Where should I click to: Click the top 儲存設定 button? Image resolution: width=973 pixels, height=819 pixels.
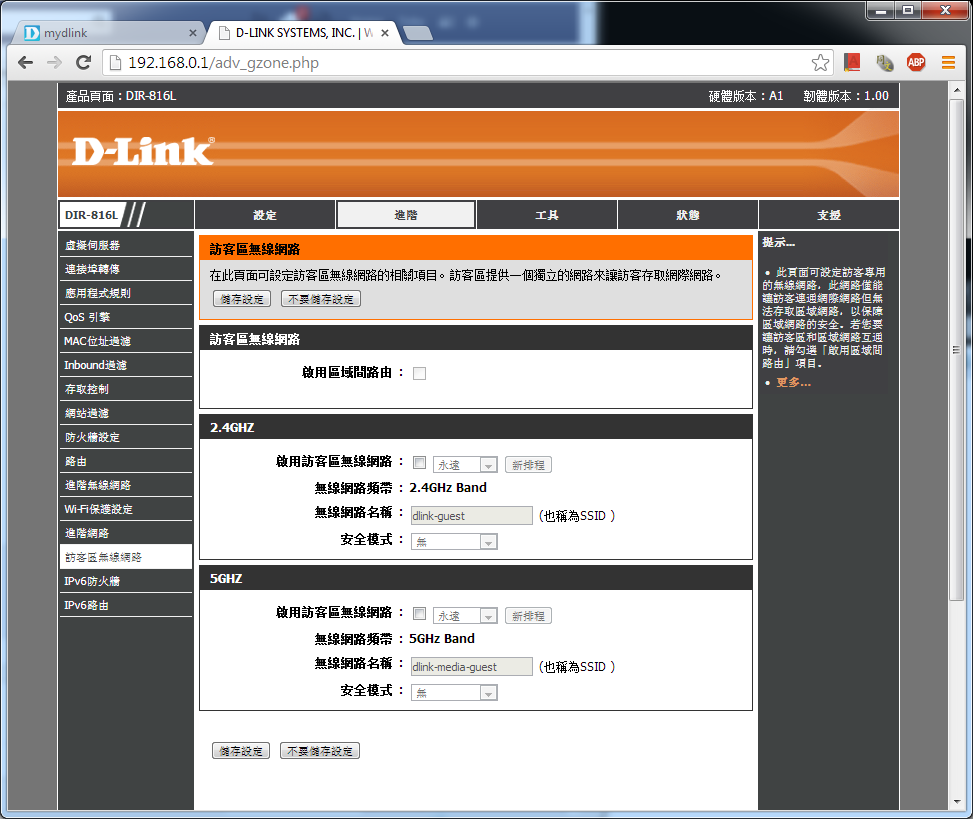pos(241,299)
